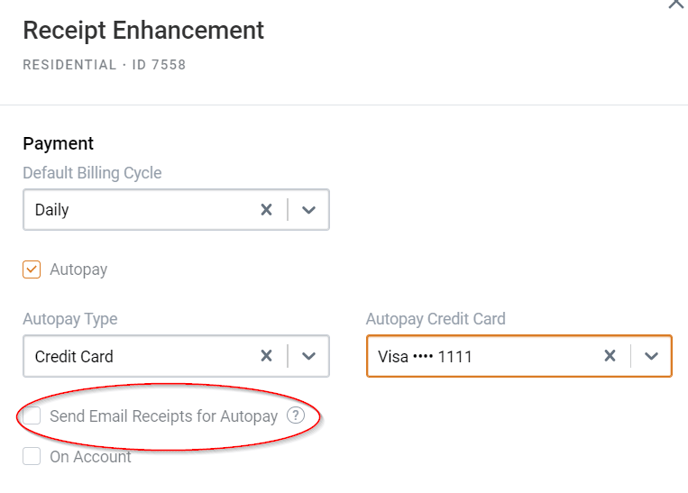Enable Send Email Receipts for Autopay
The image size is (688, 493).
[32, 415]
